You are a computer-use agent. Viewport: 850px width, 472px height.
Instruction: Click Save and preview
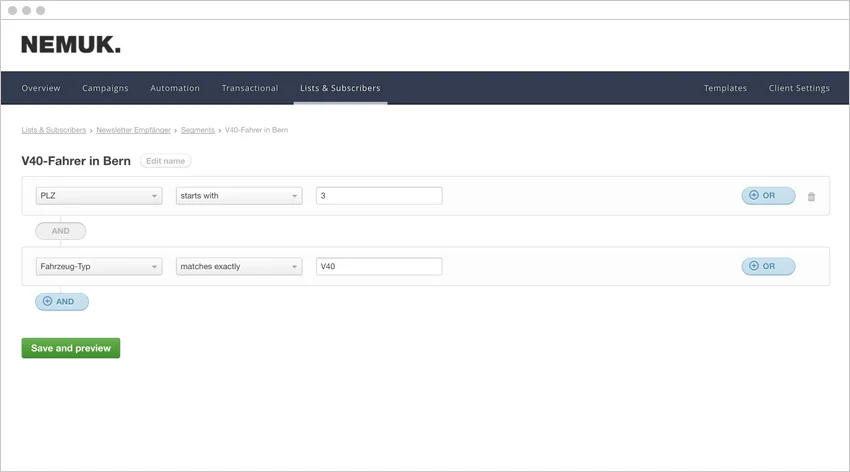(x=71, y=348)
